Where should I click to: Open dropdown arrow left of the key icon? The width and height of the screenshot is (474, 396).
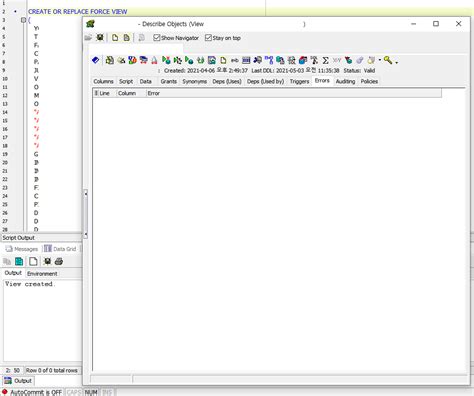tap(380, 60)
